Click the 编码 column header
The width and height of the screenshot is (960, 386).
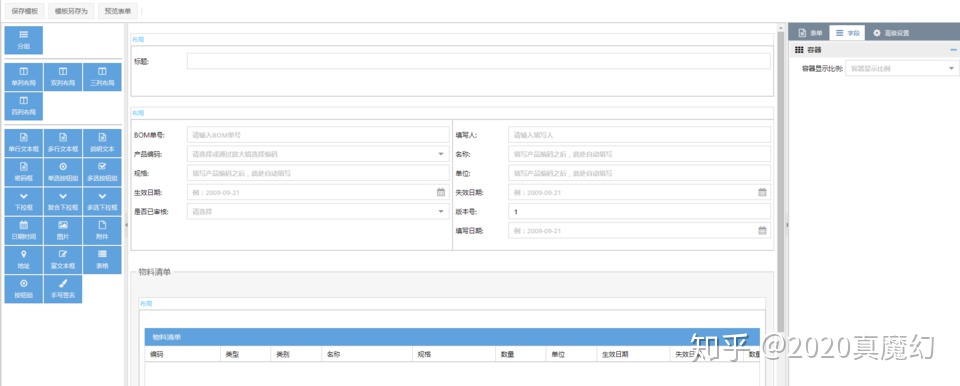[182, 354]
